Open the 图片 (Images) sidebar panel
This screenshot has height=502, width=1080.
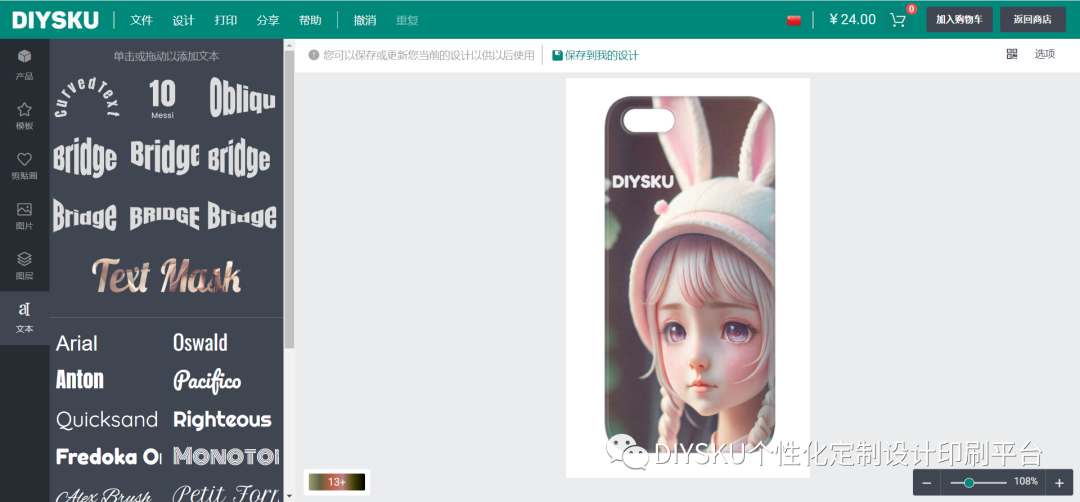point(24,215)
